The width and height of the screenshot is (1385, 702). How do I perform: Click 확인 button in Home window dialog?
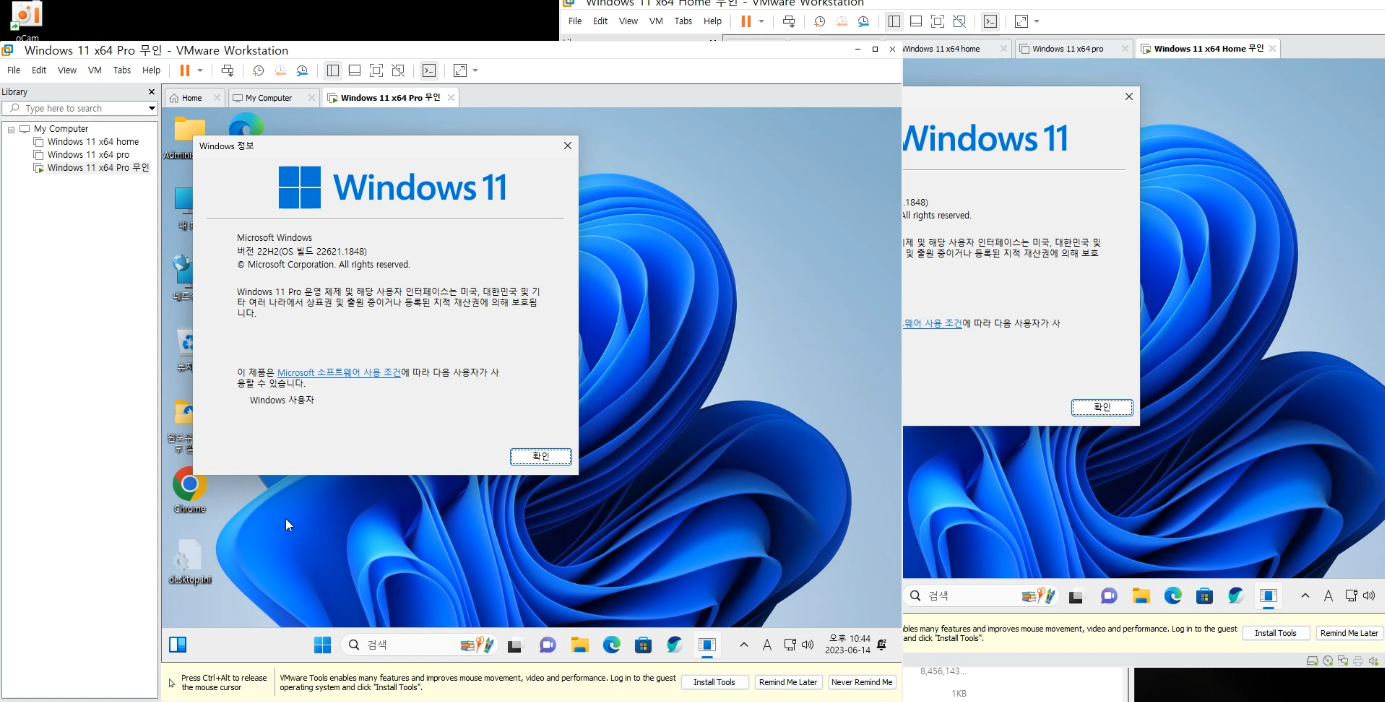click(x=1102, y=407)
